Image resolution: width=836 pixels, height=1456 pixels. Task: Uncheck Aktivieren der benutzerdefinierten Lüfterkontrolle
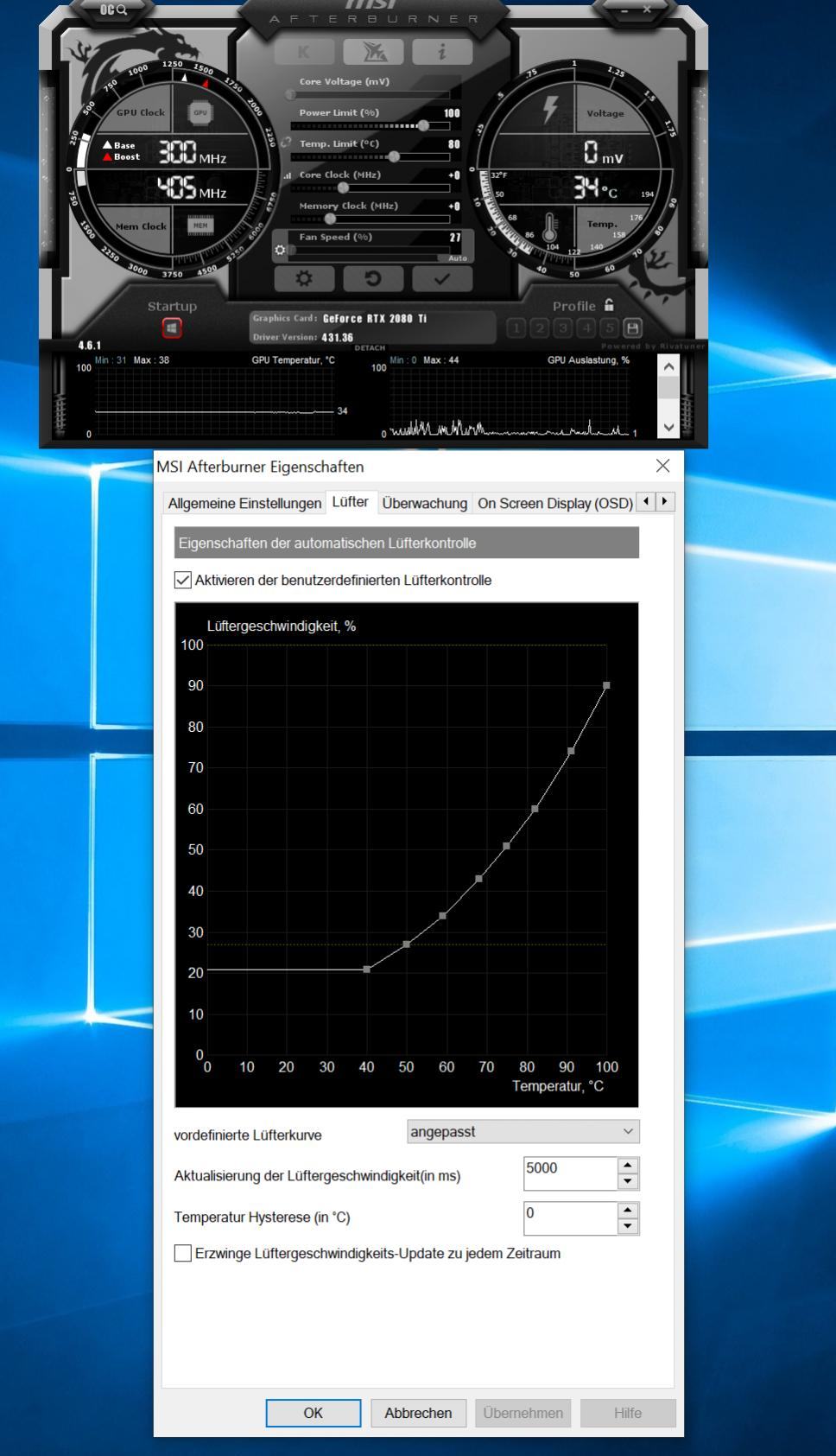183,581
